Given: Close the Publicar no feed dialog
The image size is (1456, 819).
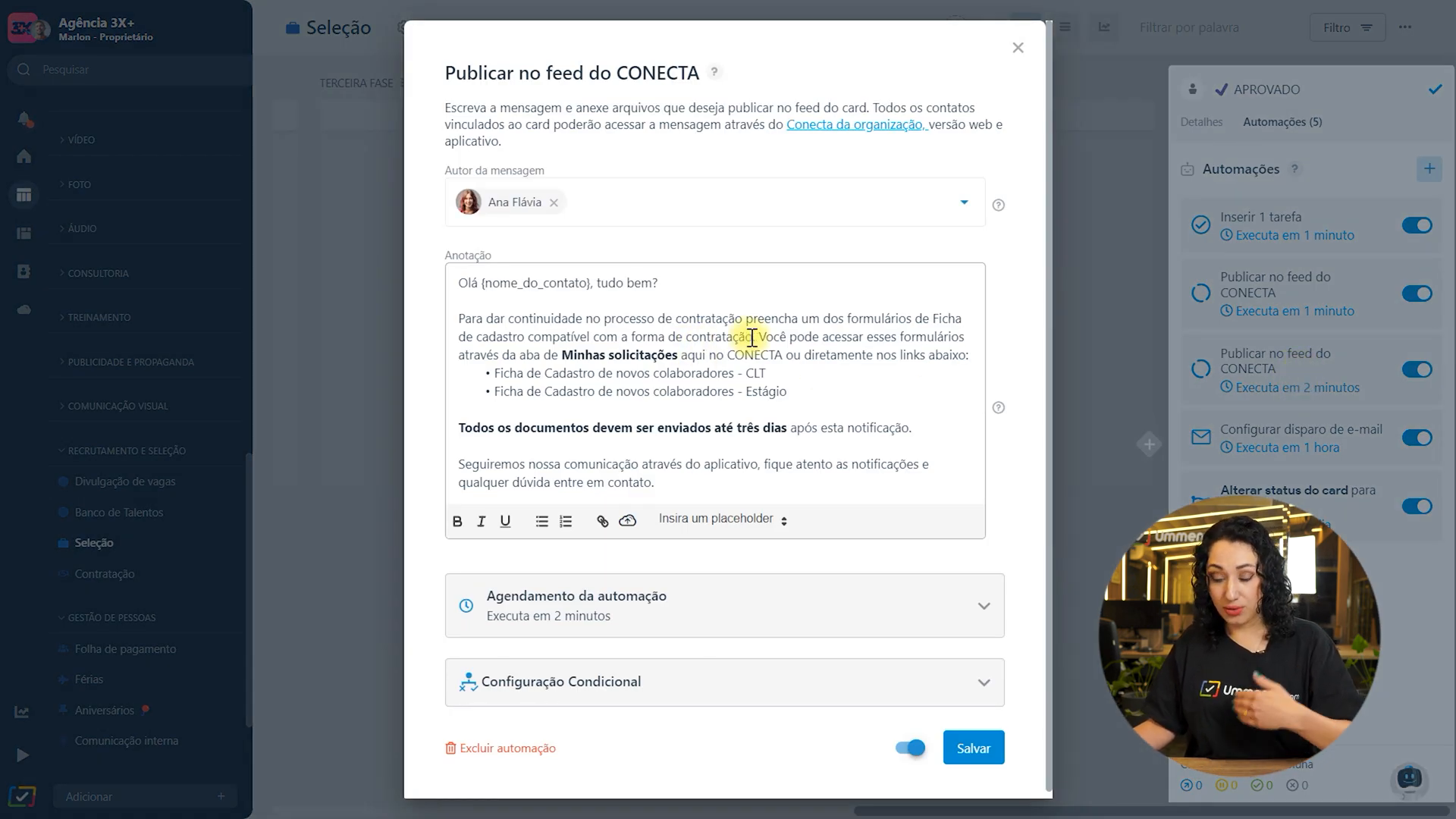Looking at the screenshot, I should tap(1018, 48).
